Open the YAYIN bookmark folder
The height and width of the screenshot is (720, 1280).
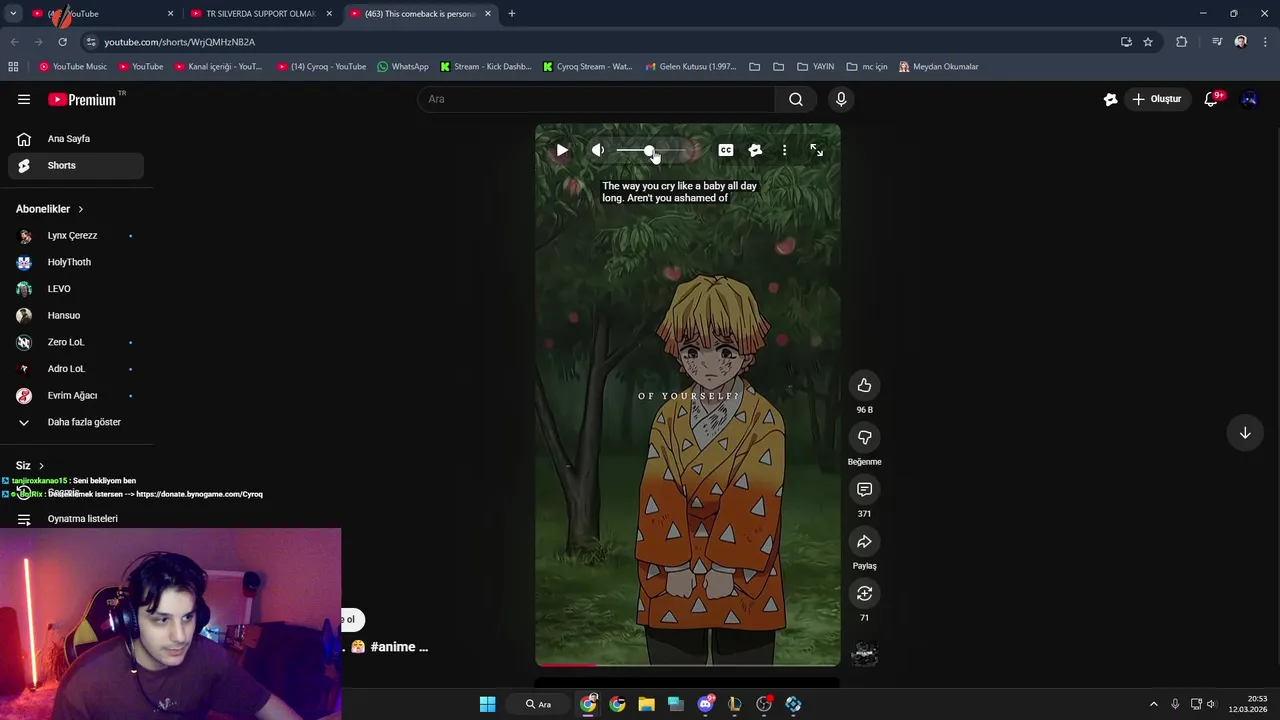point(815,67)
